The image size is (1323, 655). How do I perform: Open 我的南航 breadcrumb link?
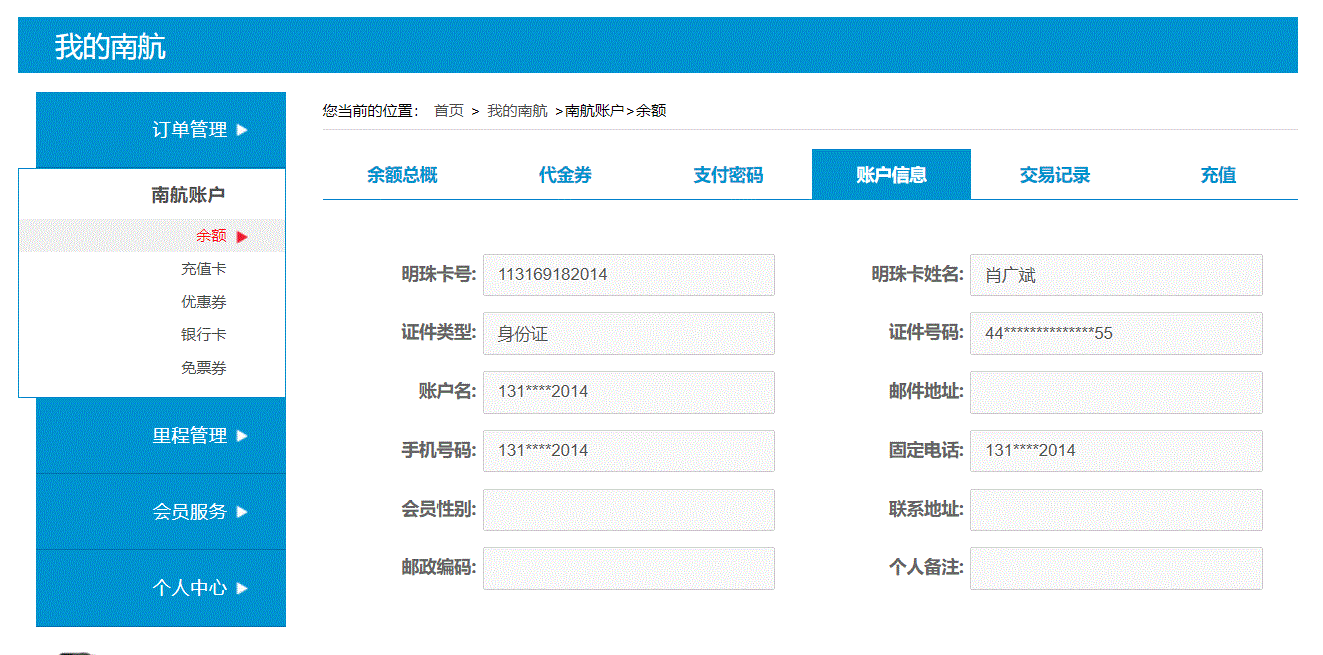click(517, 111)
